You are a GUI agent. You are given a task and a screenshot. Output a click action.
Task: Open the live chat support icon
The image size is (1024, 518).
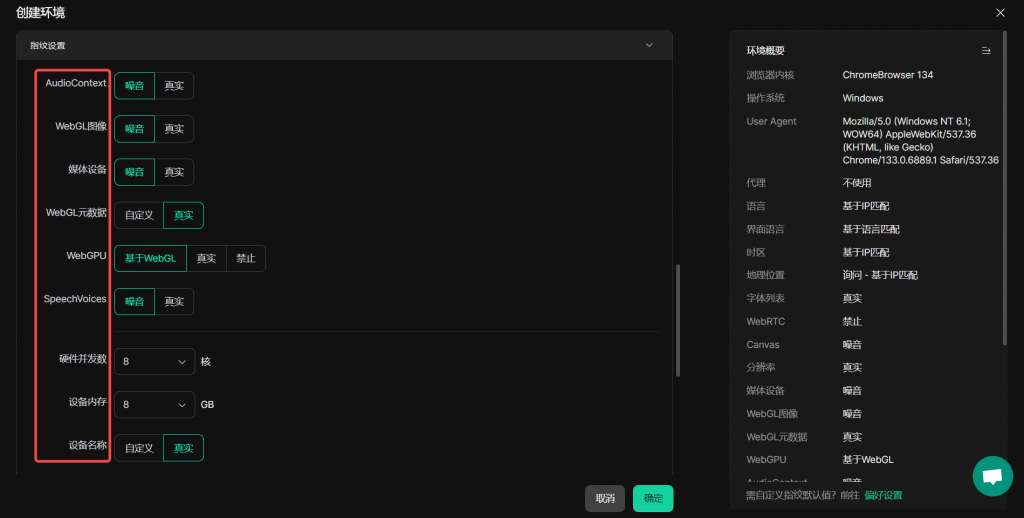pos(992,476)
